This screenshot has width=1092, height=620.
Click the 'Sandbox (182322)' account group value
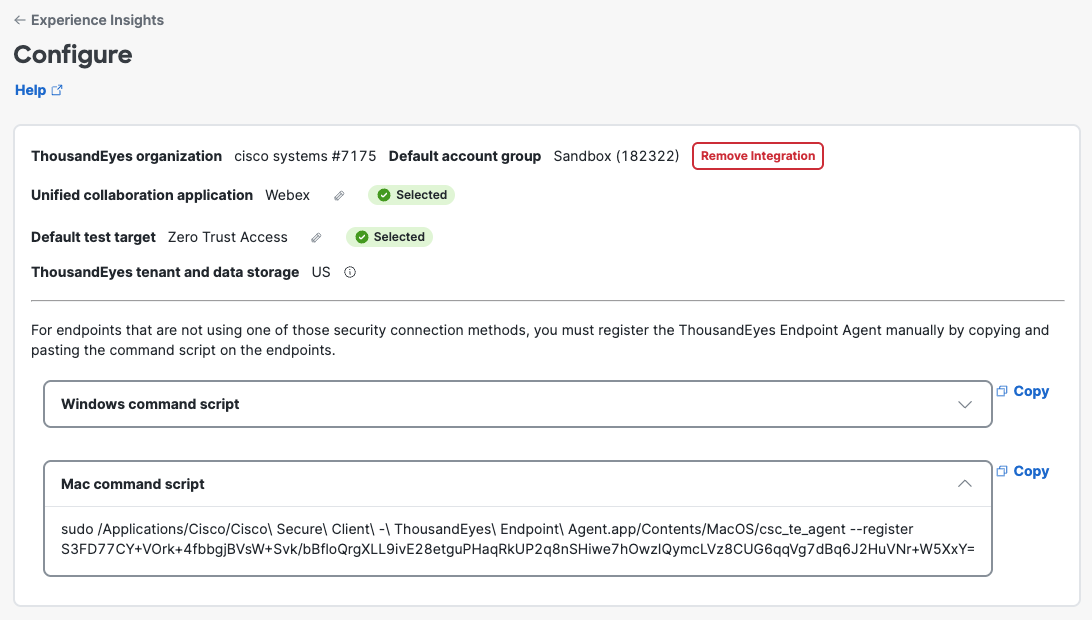pyautogui.click(x=616, y=156)
